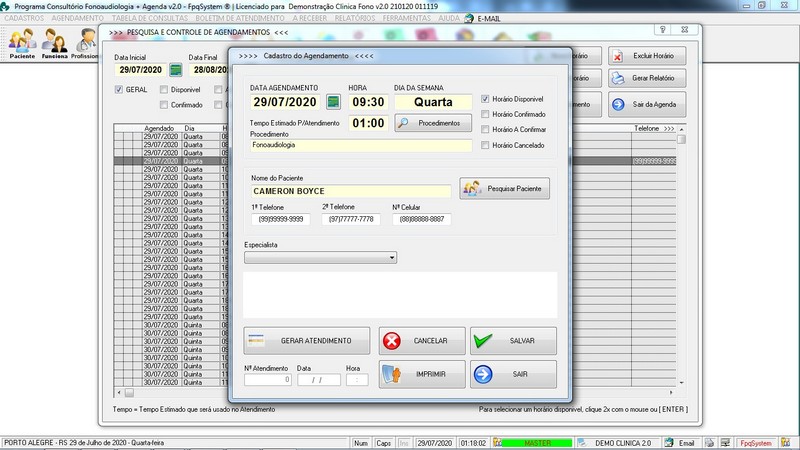Viewport: 800px width, 450px height.
Task: Open the AJUDA menu
Action: click(x=449, y=18)
